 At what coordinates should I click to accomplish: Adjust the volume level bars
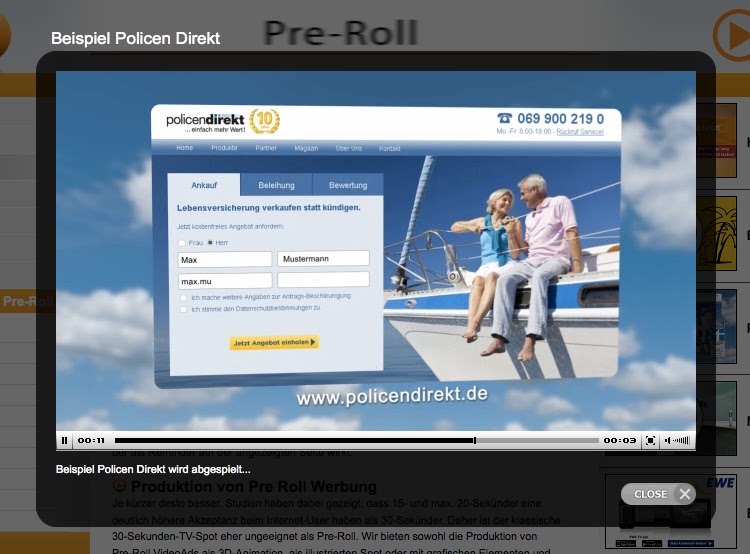(x=681, y=441)
